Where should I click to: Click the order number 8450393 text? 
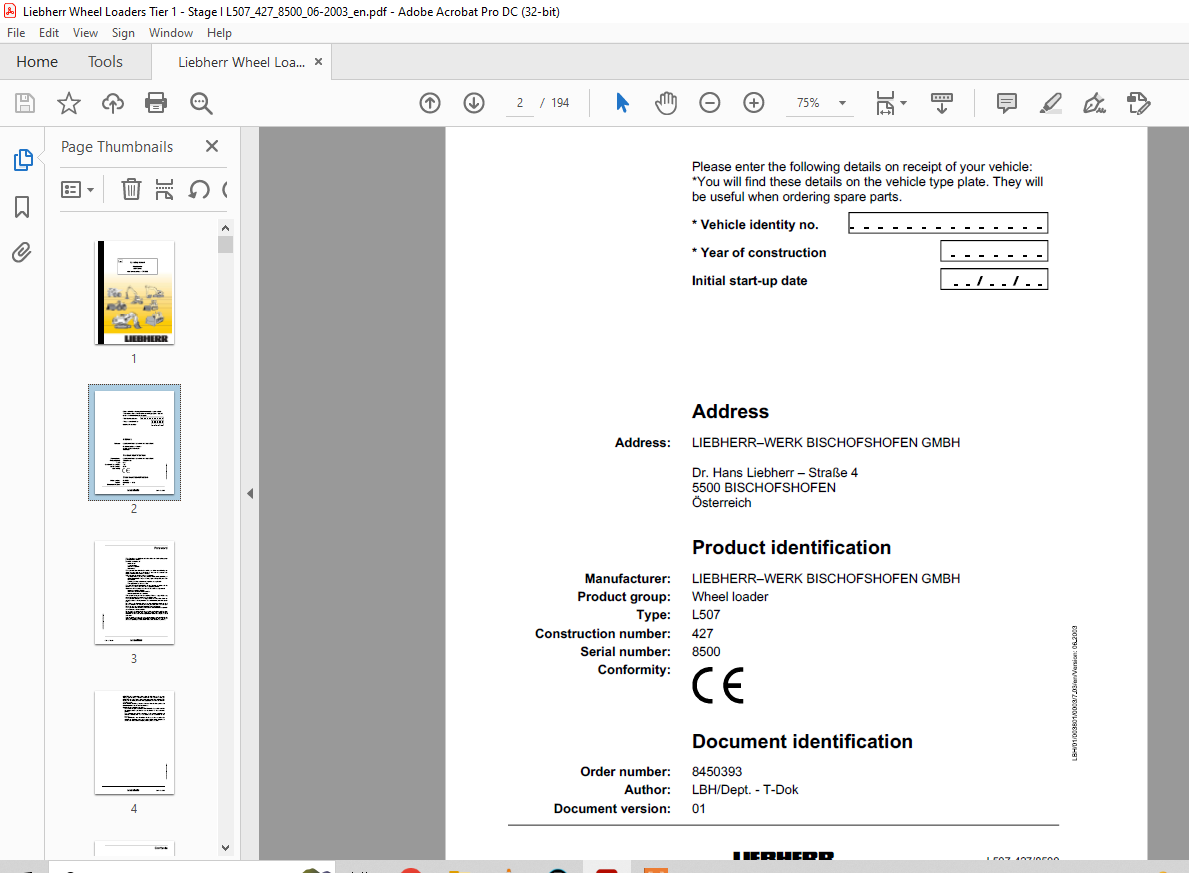[717, 771]
